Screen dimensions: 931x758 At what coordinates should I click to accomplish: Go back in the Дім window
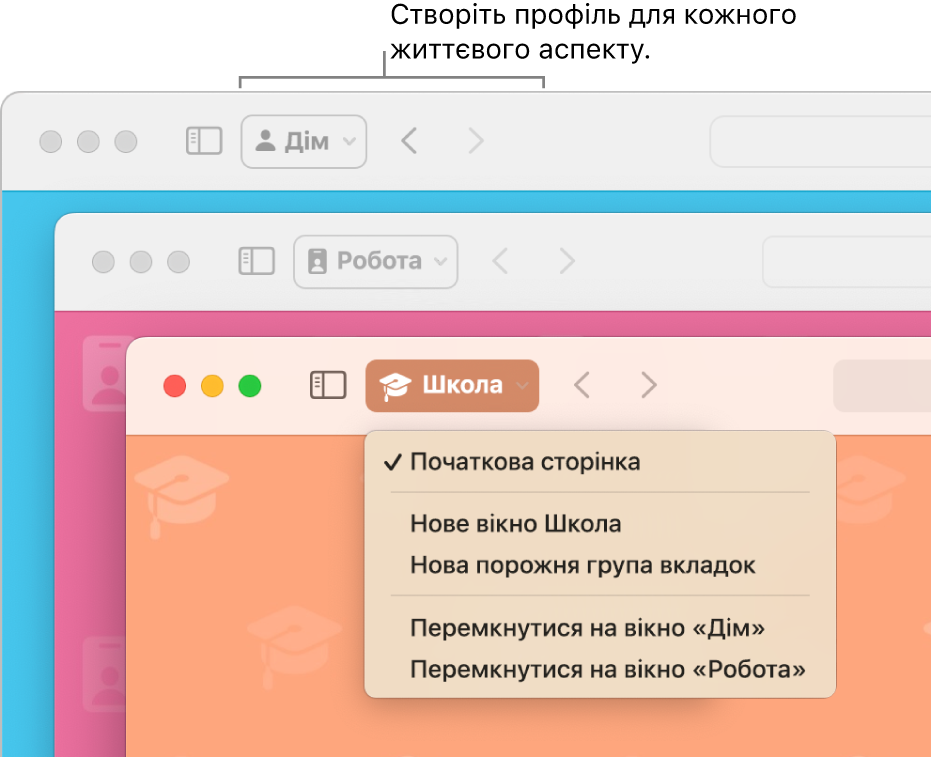click(409, 141)
